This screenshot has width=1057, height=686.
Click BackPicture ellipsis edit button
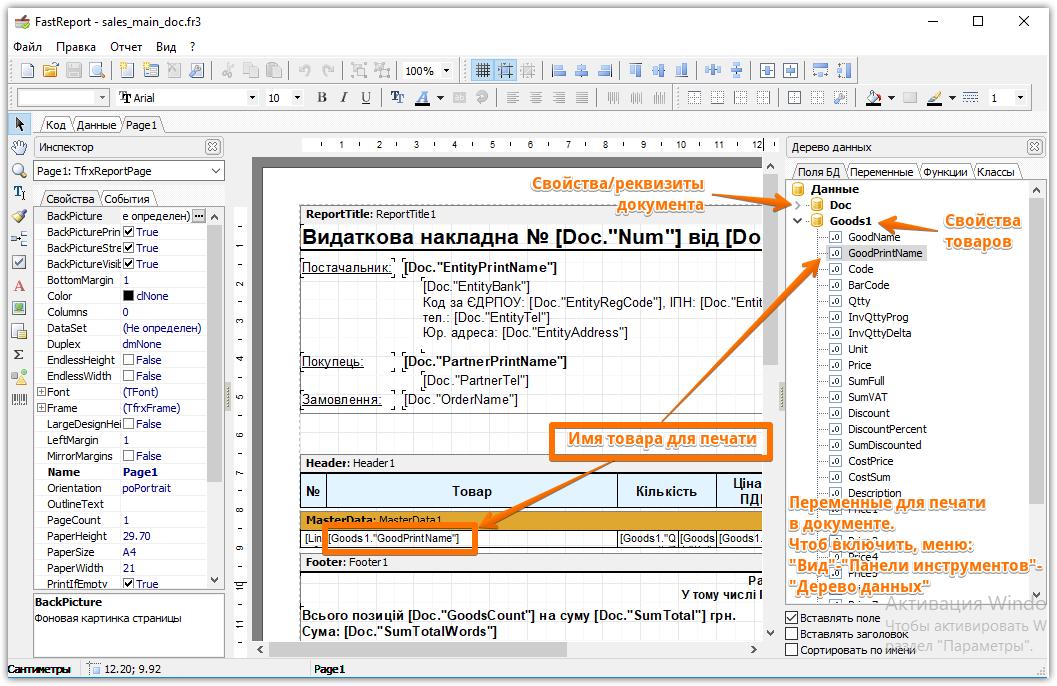coord(198,216)
